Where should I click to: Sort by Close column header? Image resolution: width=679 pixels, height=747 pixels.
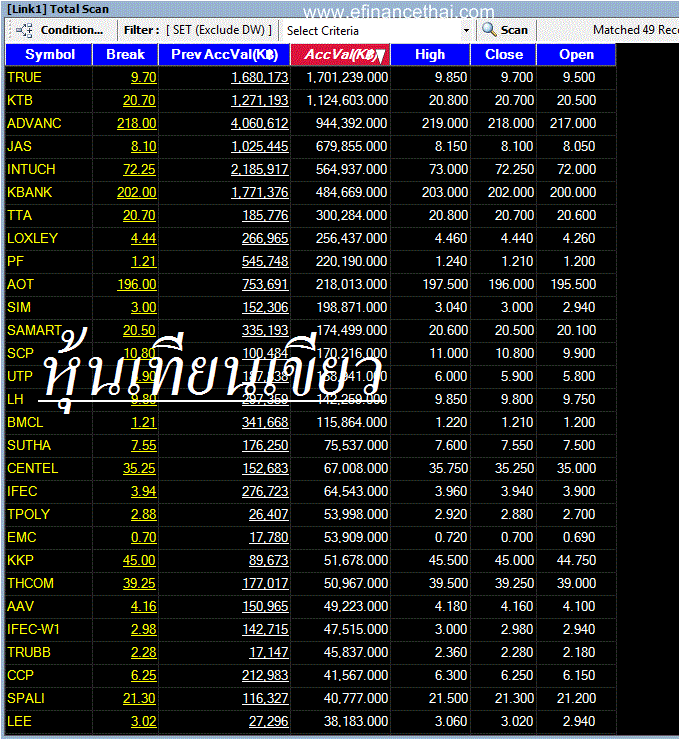click(x=504, y=54)
